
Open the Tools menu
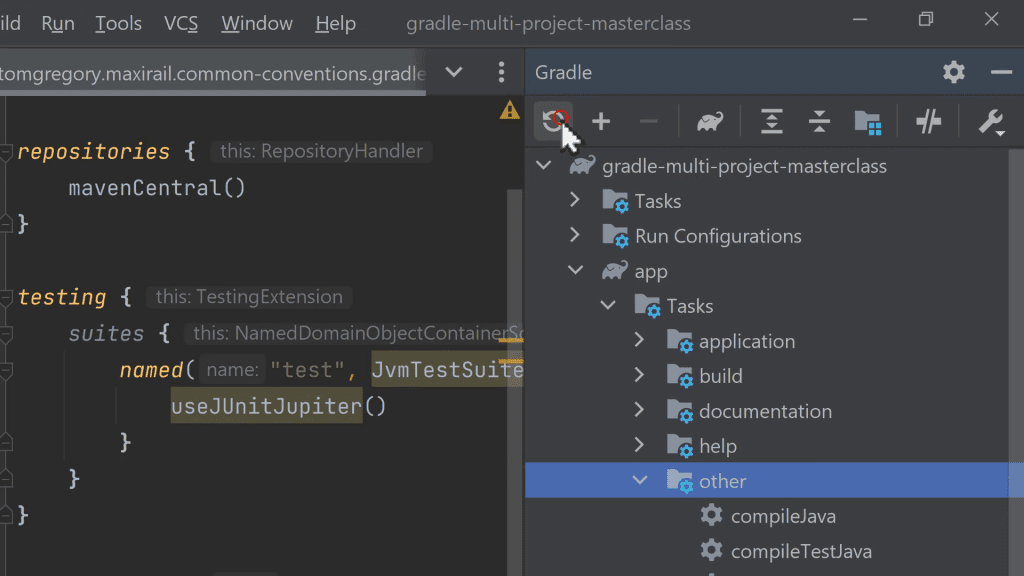click(118, 23)
